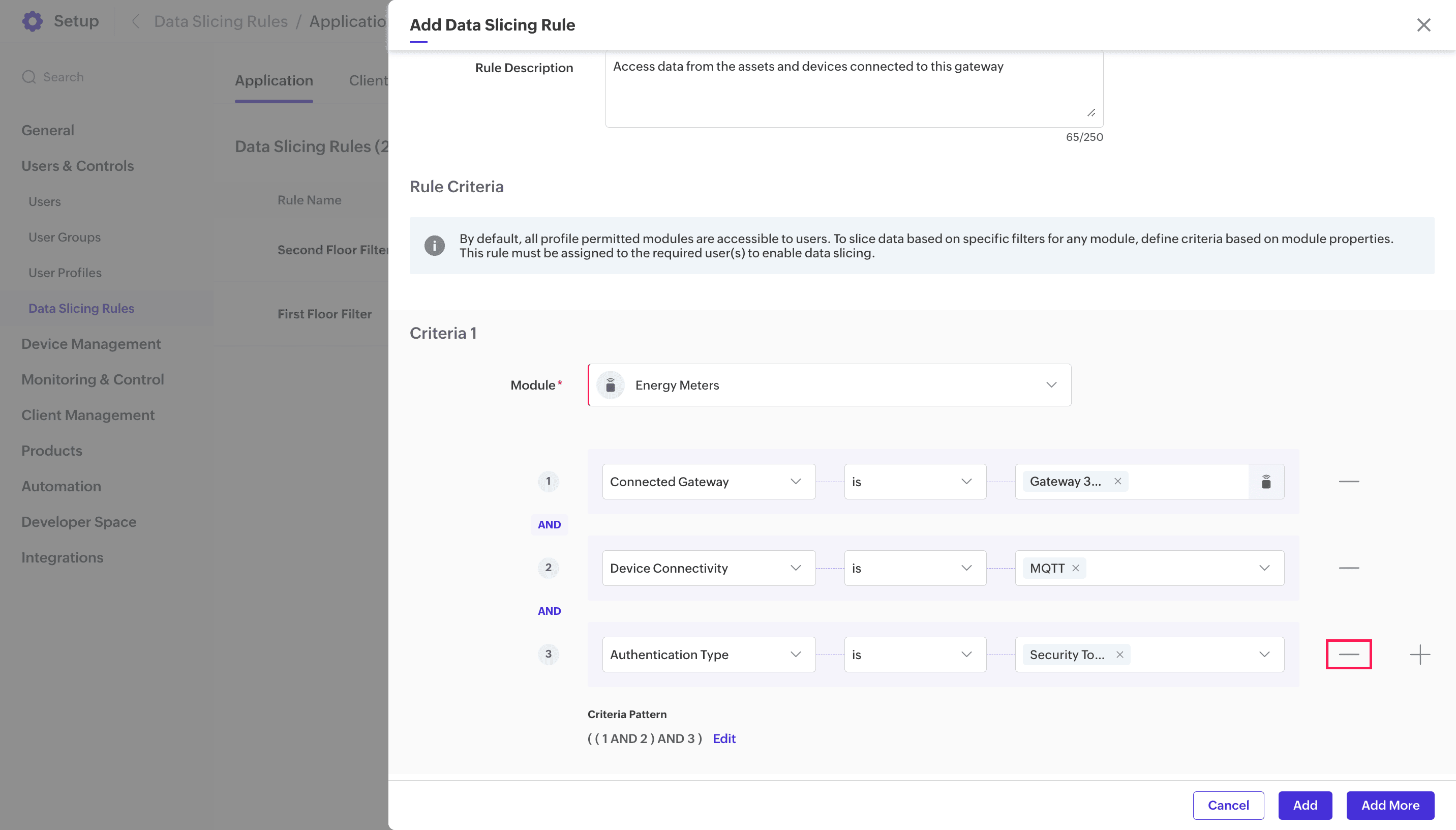The width and height of the screenshot is (1456, 830).
Task: Remove the Gateway 3 tag chip
Action: [1117, 481]
